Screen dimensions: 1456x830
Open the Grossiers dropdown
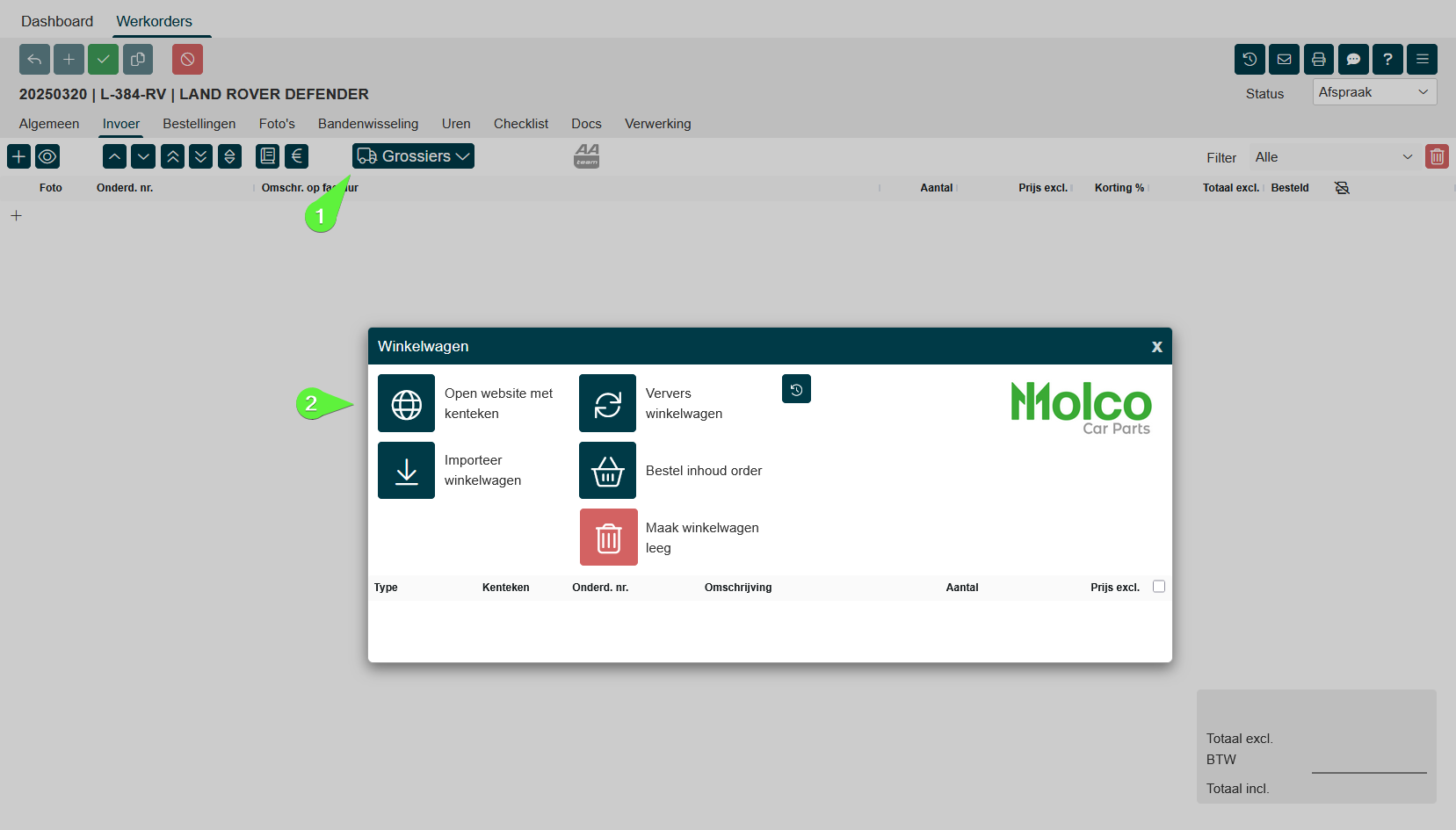[x=413, y=156]
